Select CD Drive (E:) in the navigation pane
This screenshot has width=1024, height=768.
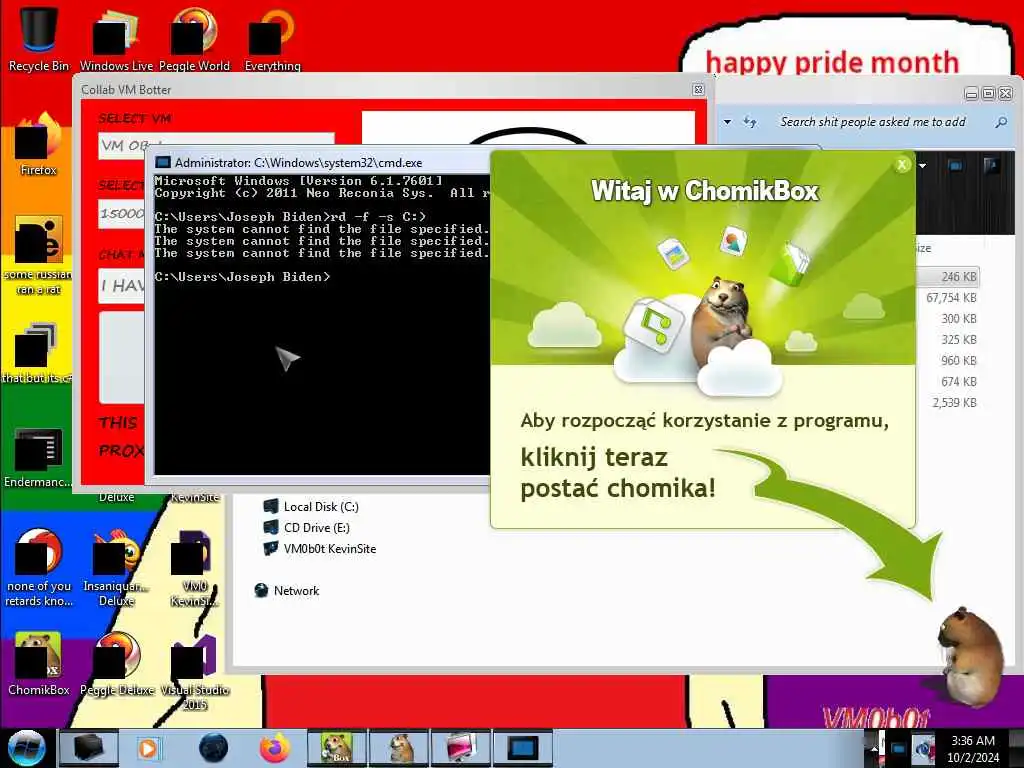307,528
